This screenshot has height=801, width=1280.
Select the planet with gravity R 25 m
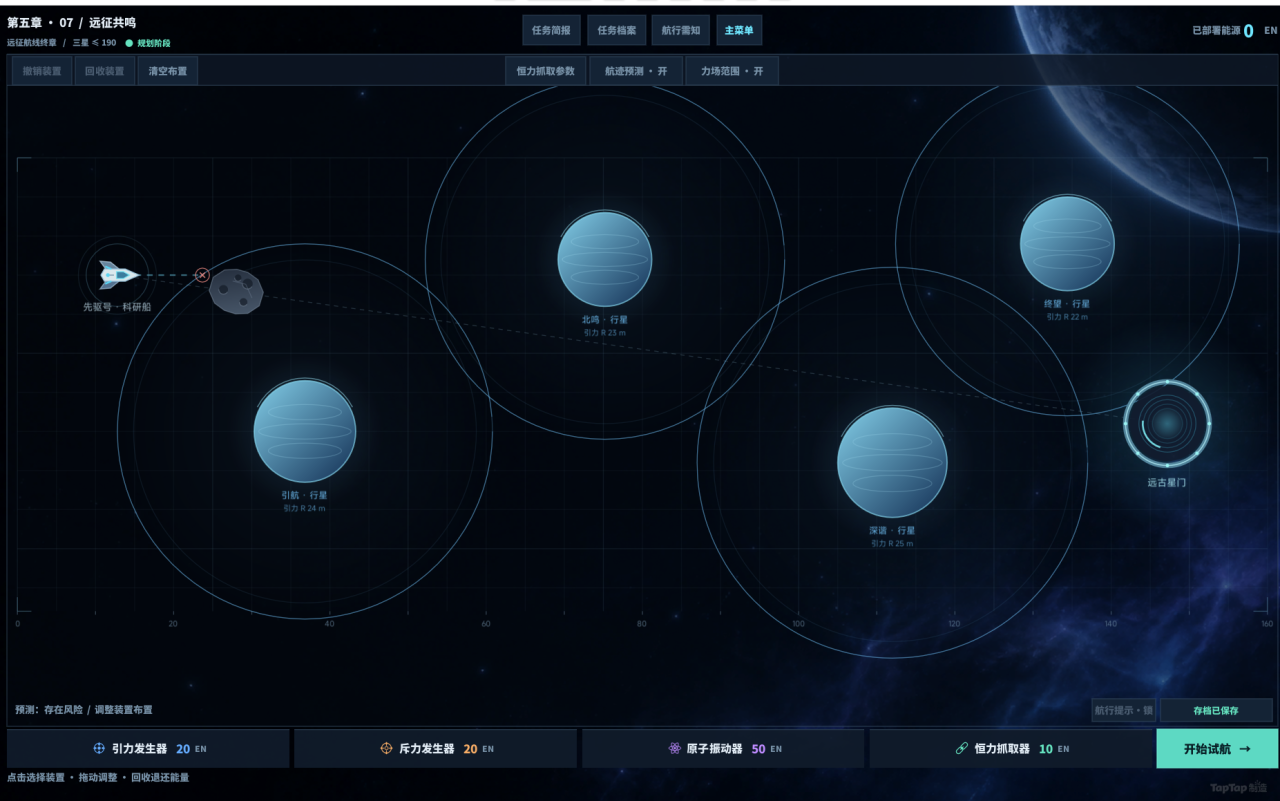(892, 462)
